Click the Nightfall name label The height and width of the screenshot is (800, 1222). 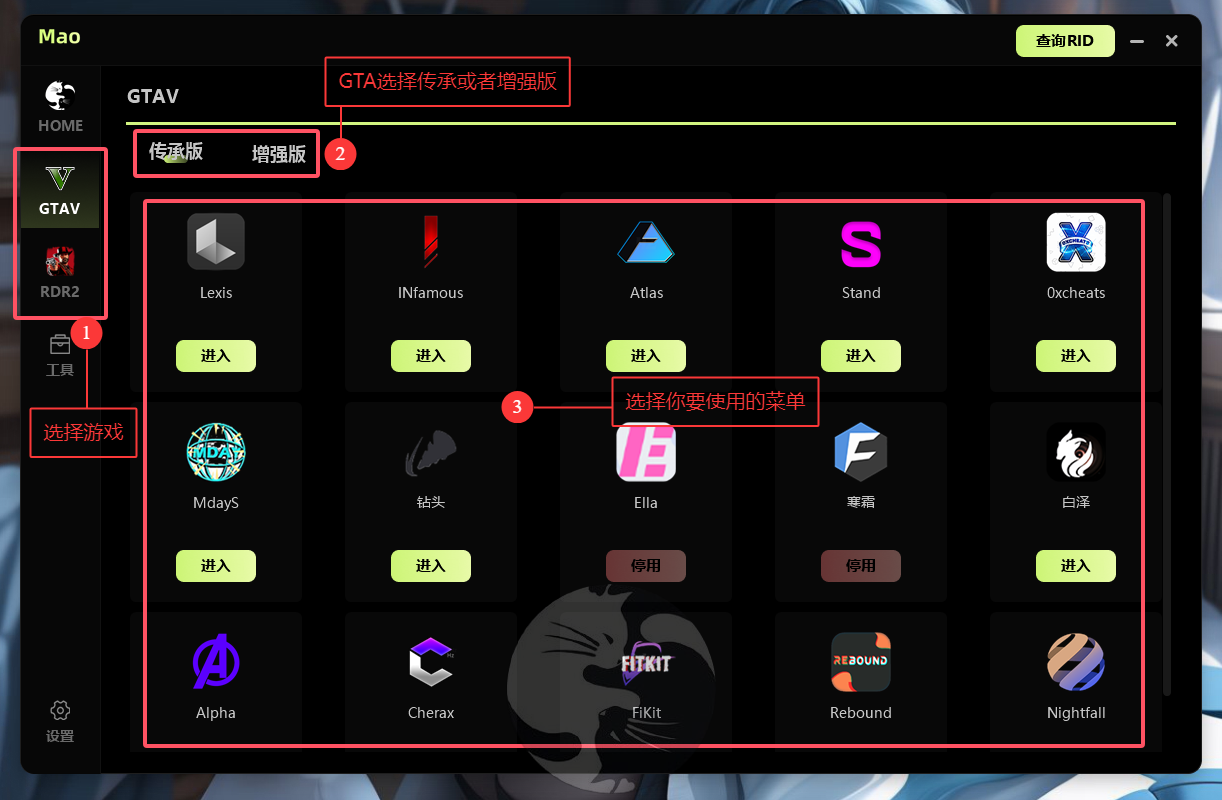pos(1076,713)
